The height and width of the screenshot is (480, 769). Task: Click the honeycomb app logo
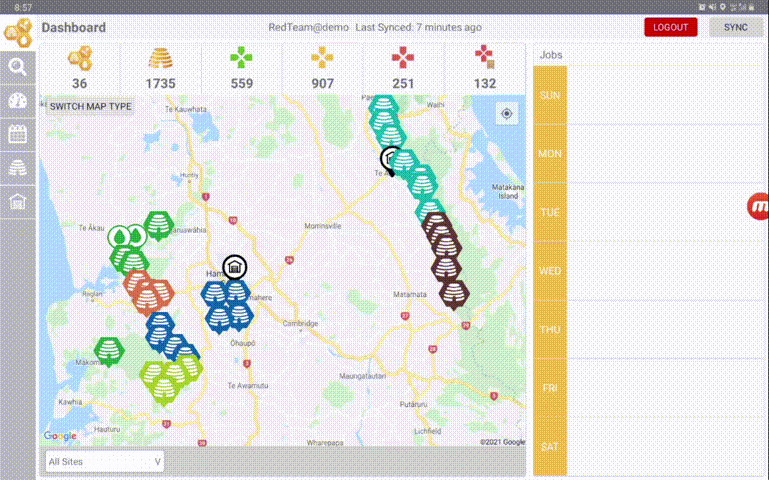[19, 32]
